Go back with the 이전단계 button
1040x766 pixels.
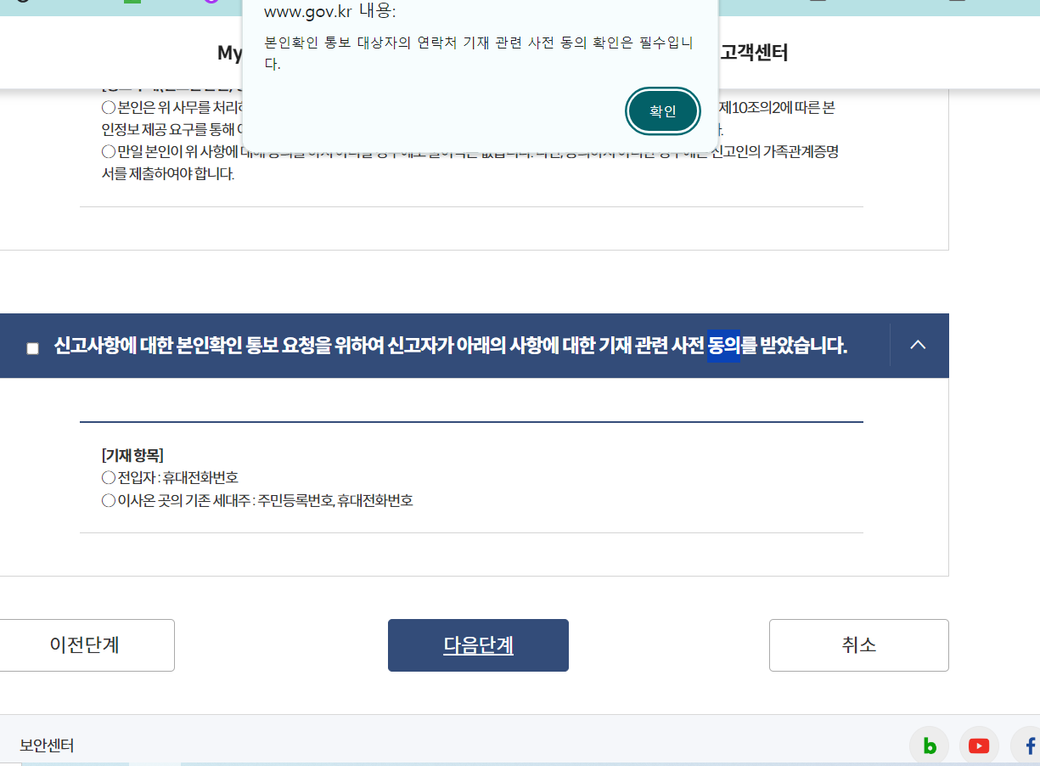click(85, 645)
